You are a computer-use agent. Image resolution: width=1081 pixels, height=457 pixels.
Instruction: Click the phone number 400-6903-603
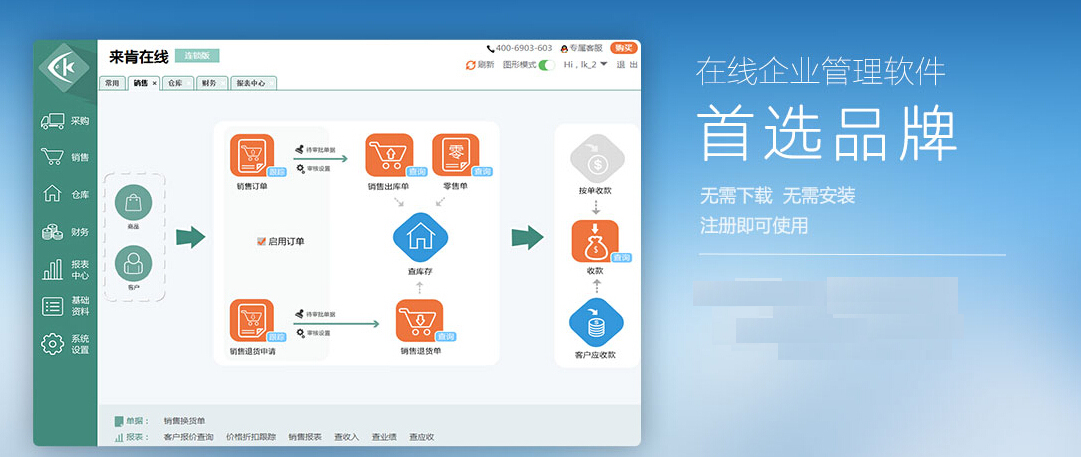pyautogui.click(x=523, y=48)
